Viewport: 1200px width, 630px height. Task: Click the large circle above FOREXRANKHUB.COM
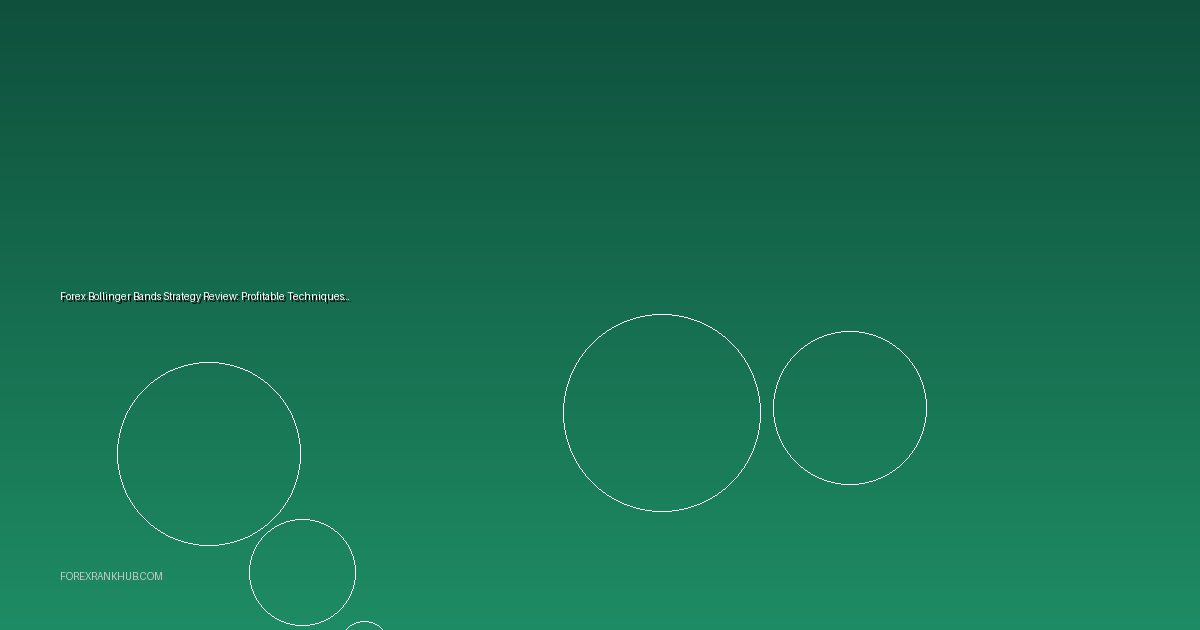(209, 454)
